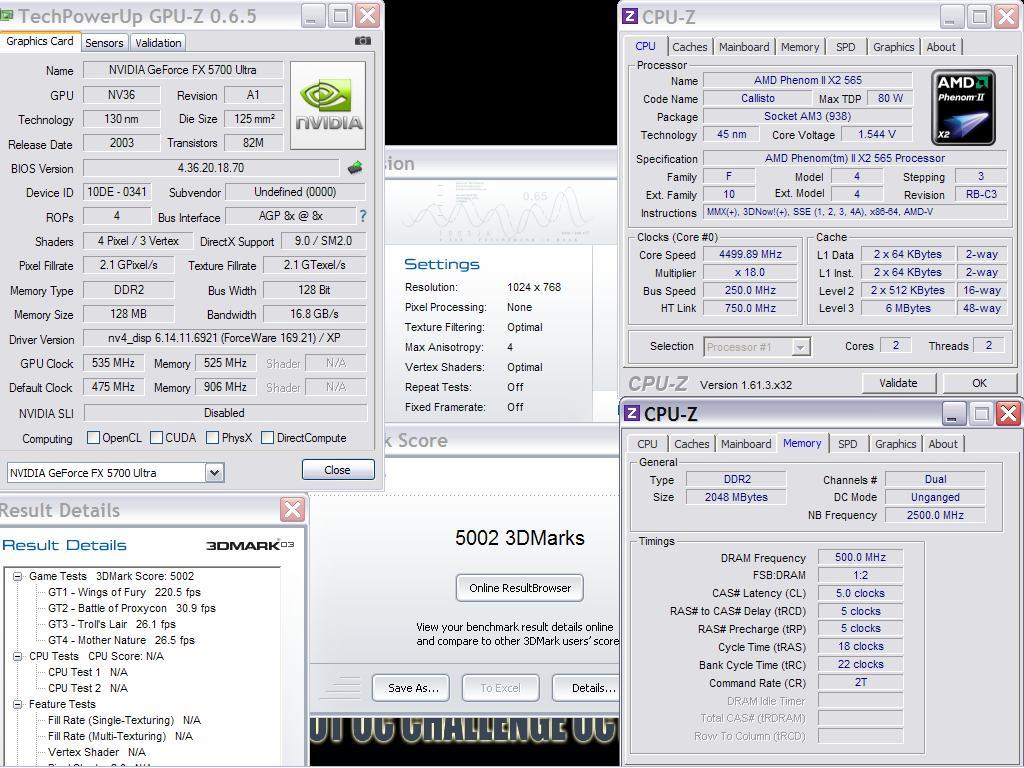This screenshot has height=768, width=1024.
Task: Enable the DirectCompute checkbox
Action: click(x=267, y=438)
